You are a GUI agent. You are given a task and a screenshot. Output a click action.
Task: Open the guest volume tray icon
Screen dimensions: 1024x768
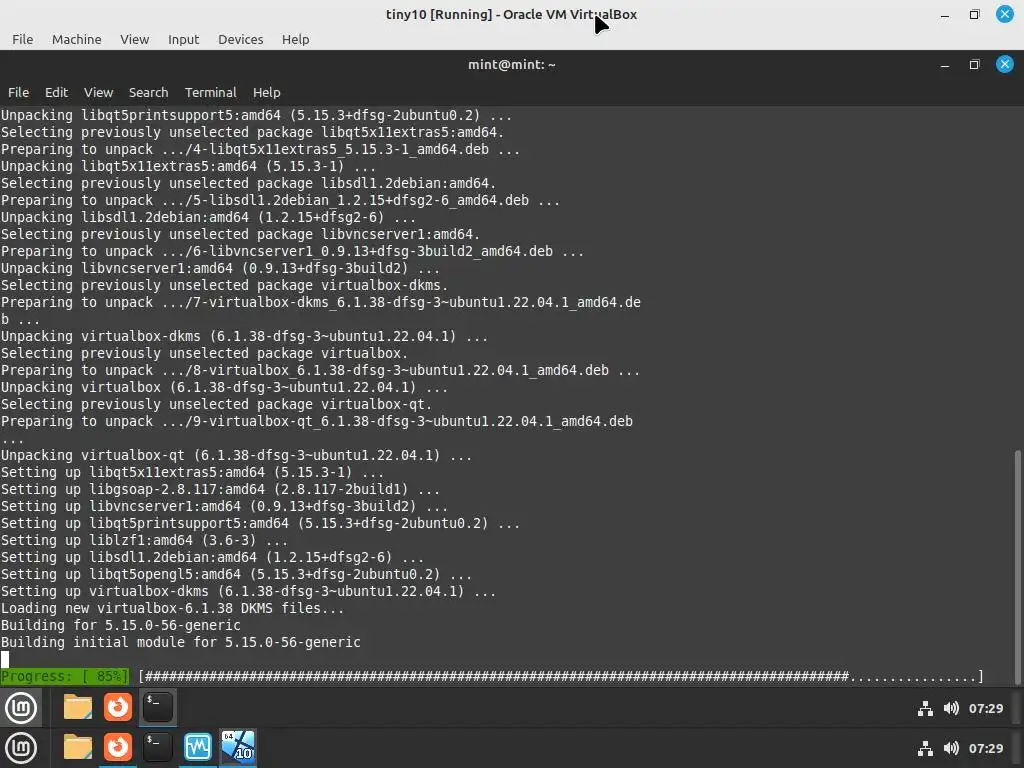click(x=951, y=709)
